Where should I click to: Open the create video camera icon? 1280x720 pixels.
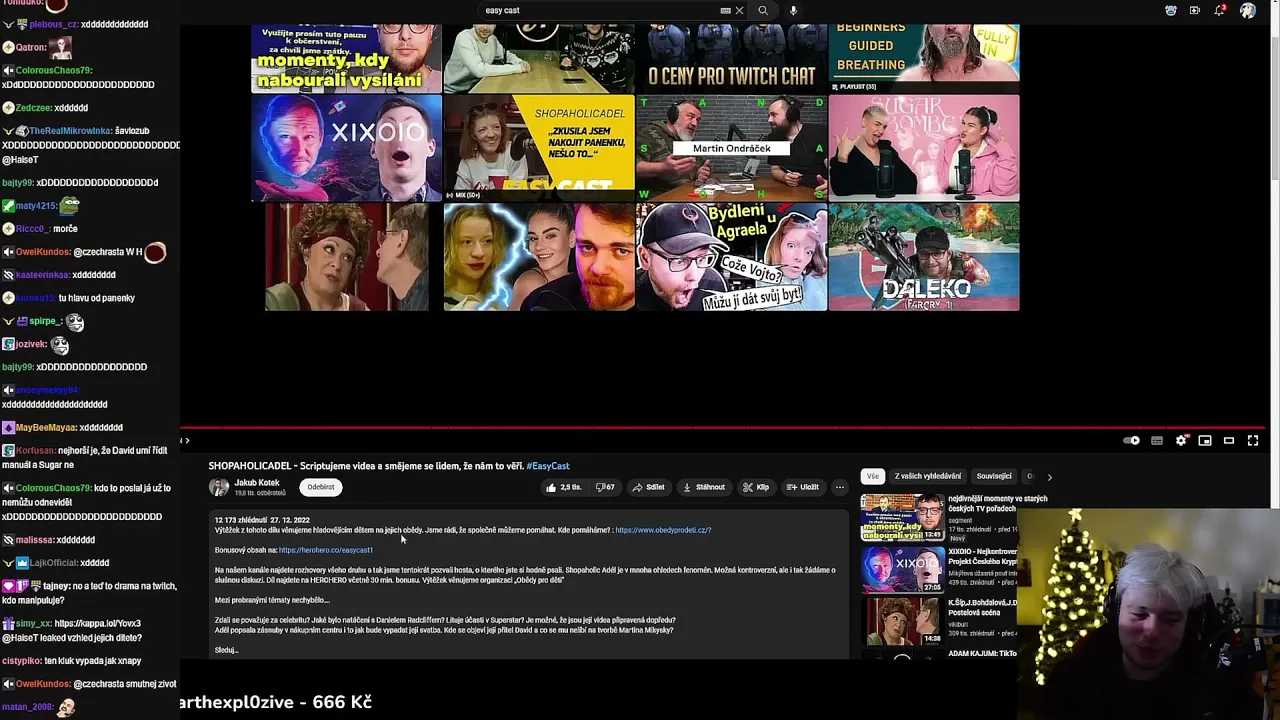tap(1195, 10)
